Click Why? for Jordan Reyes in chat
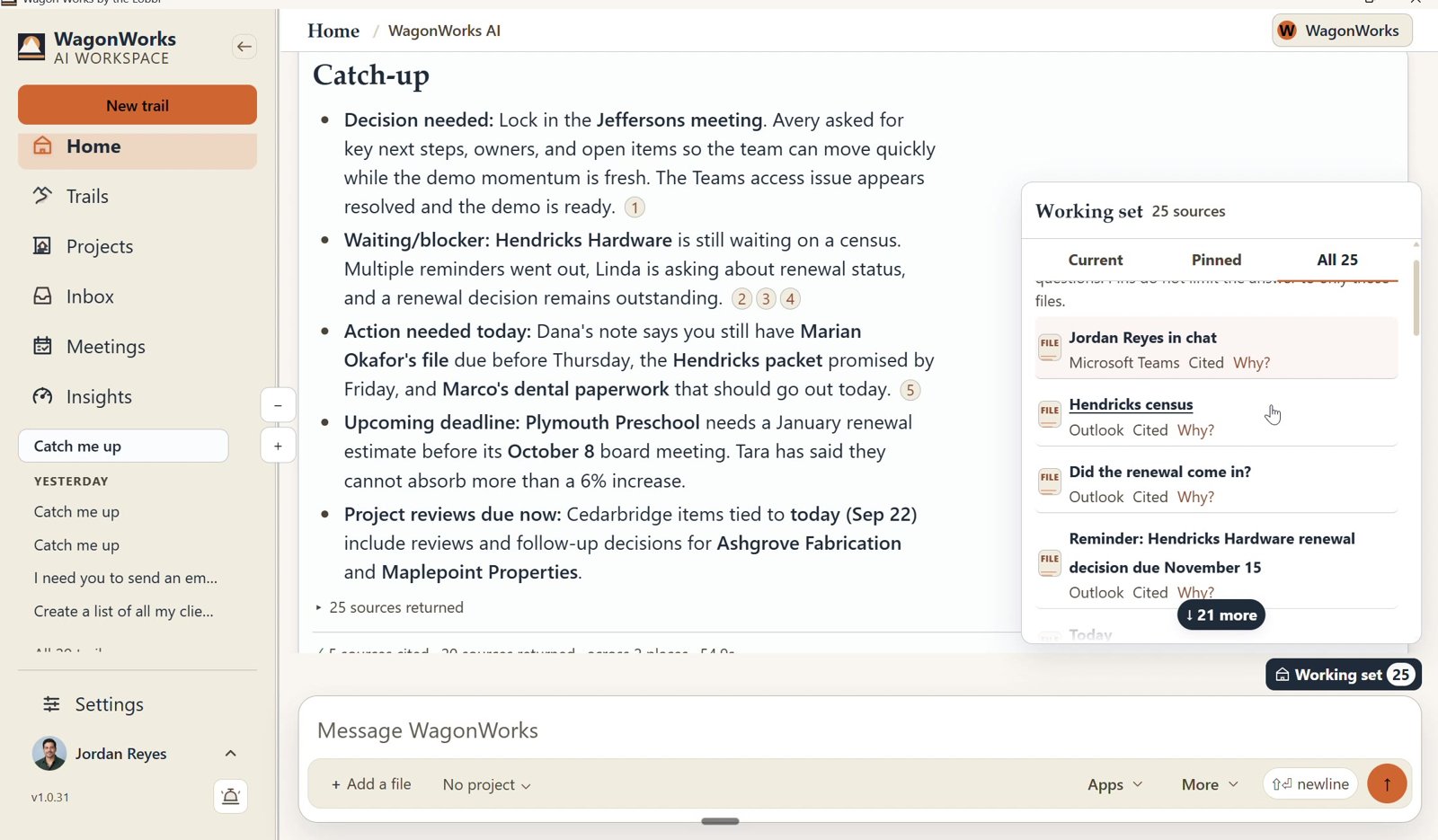 coord(1251,363)
